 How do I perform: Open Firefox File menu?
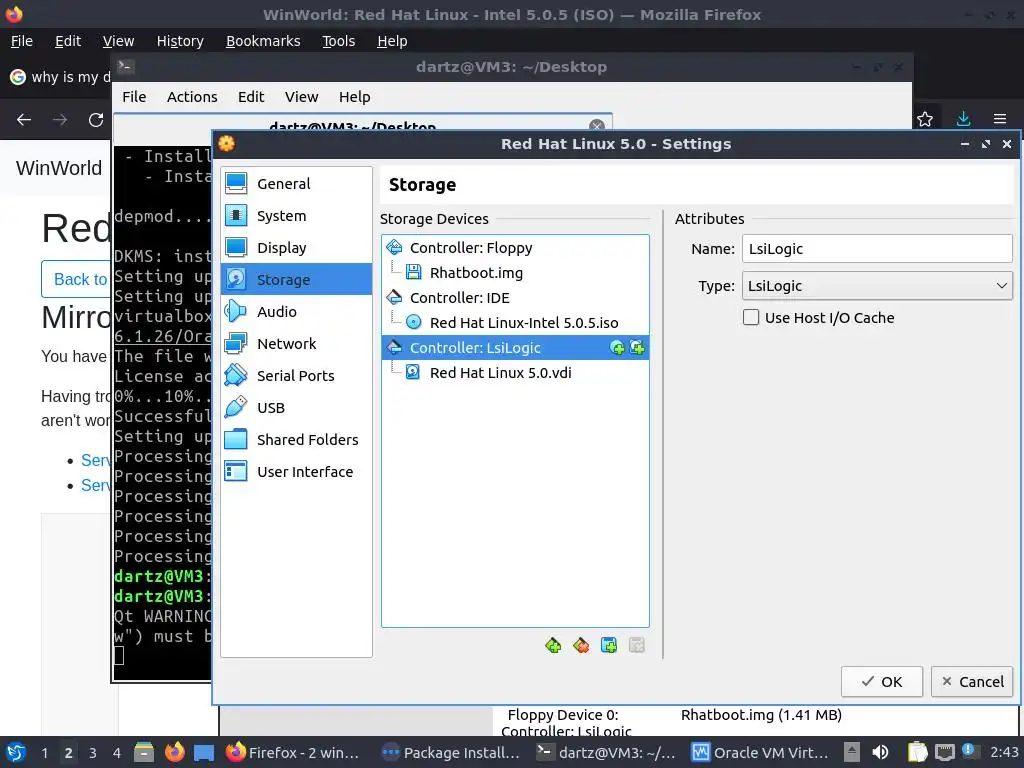(x=22, y=41)
